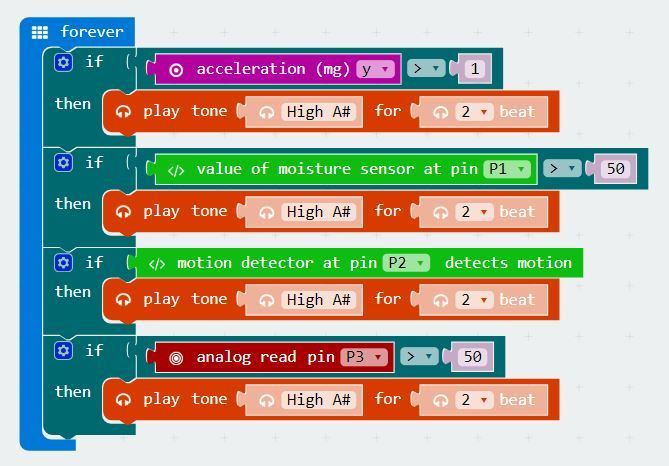669x466 pixels.
Task: Click the code icon on the motion detector block
Action: (x=157, y=264)
